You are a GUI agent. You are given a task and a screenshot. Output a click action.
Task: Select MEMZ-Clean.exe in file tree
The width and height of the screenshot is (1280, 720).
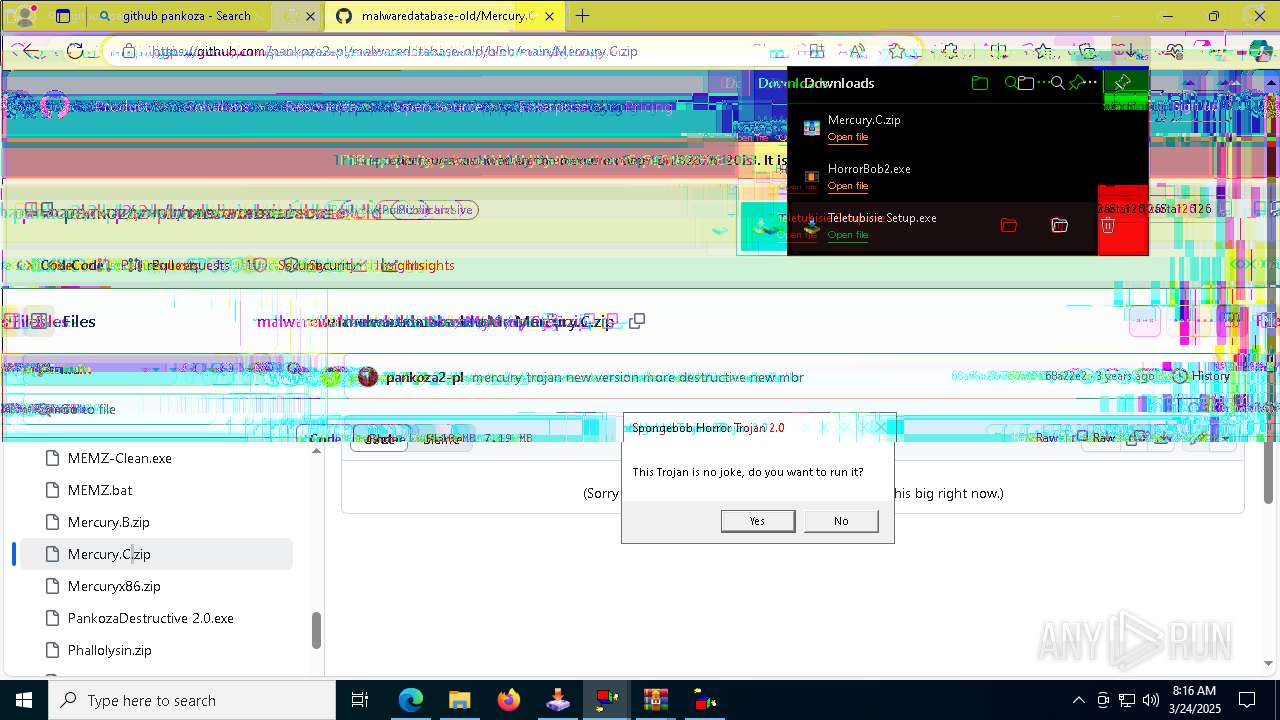tap(120, 458)
